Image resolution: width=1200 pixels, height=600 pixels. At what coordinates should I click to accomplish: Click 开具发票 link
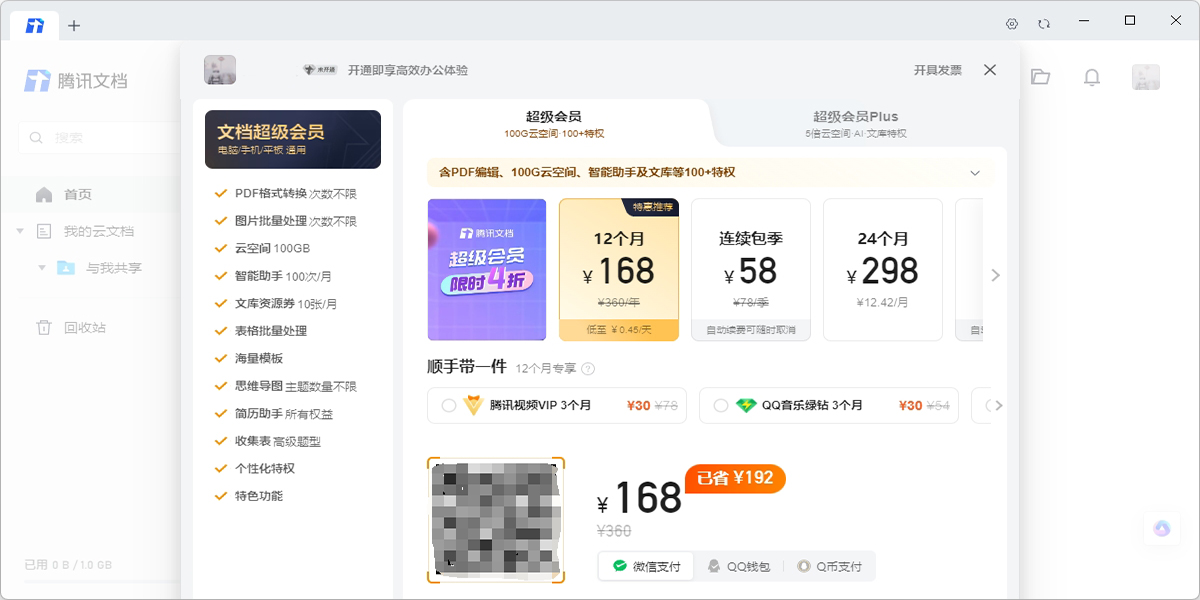coord(938,70)
